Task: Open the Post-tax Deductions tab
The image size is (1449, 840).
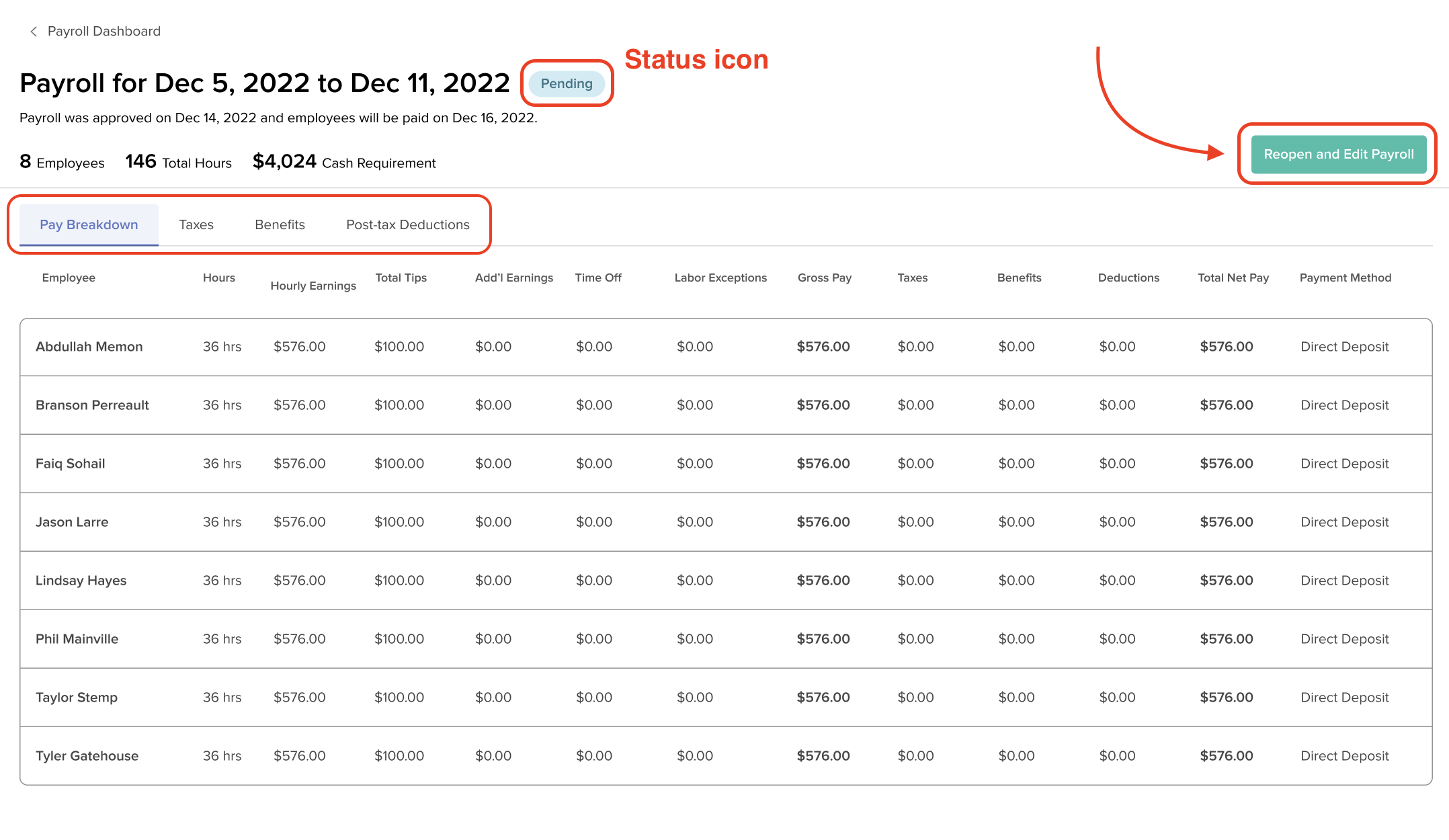Action: pyautogui.click(x=407, y=224)
